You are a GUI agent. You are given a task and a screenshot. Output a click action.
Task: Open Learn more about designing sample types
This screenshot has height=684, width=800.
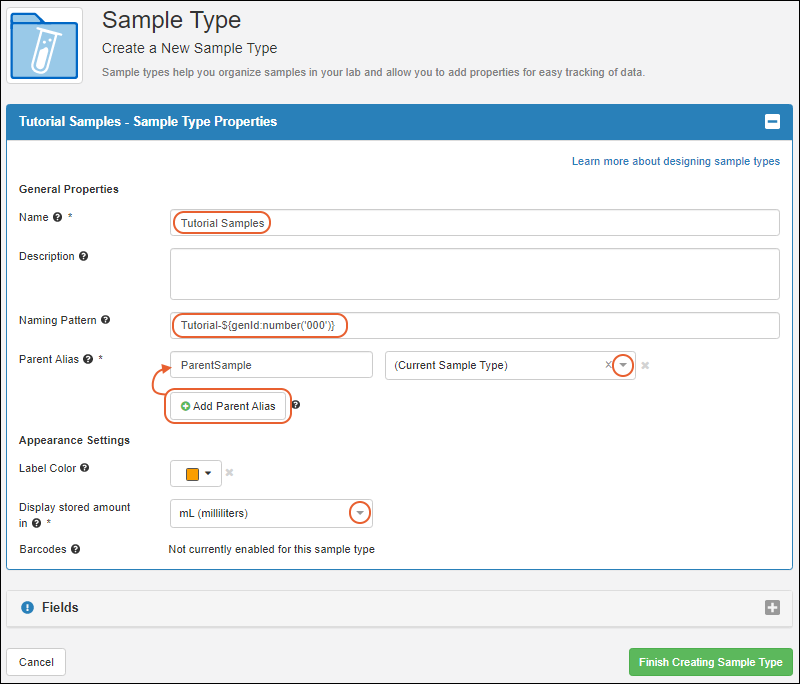675,161
